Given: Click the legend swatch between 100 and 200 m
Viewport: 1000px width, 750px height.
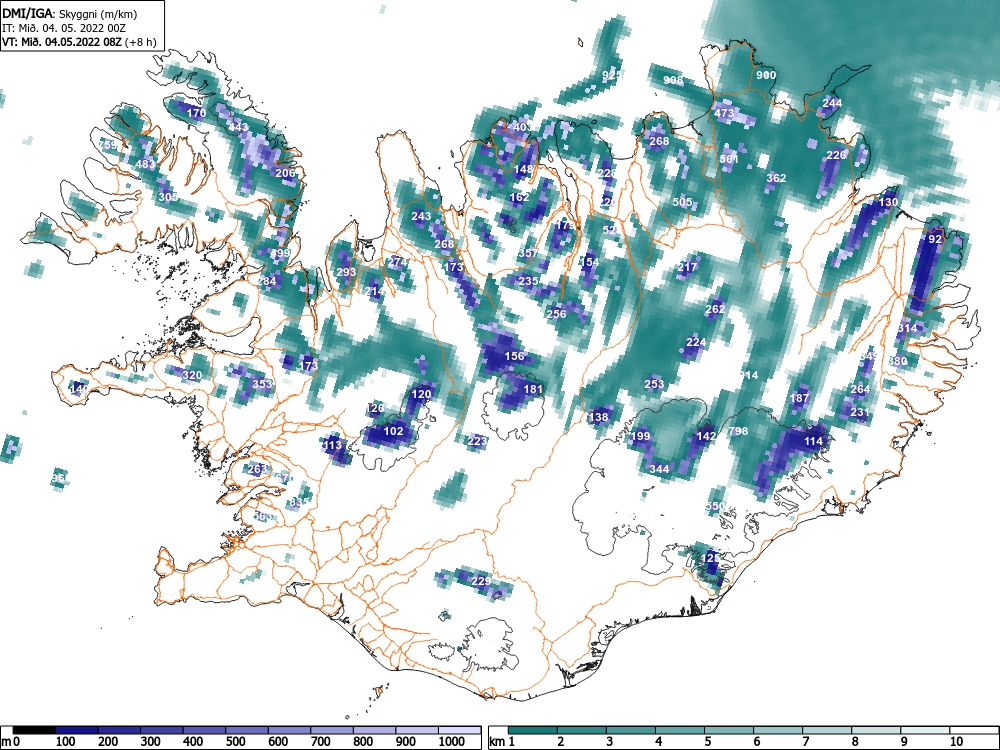Looking at the screenshot, I should pyautogui.click(x=77, y=730).
